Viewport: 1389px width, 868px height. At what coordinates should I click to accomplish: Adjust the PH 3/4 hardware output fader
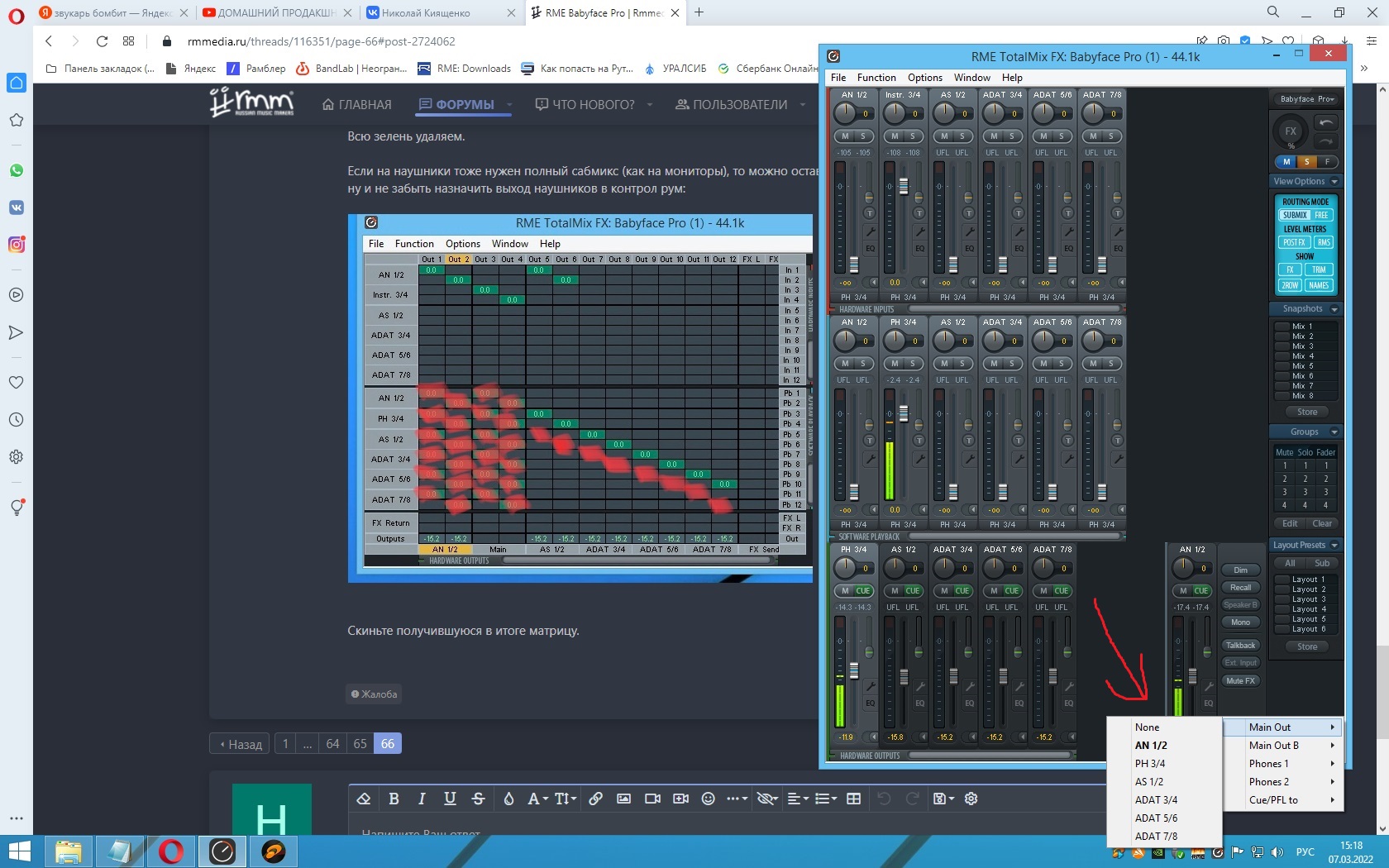[854, 671]
